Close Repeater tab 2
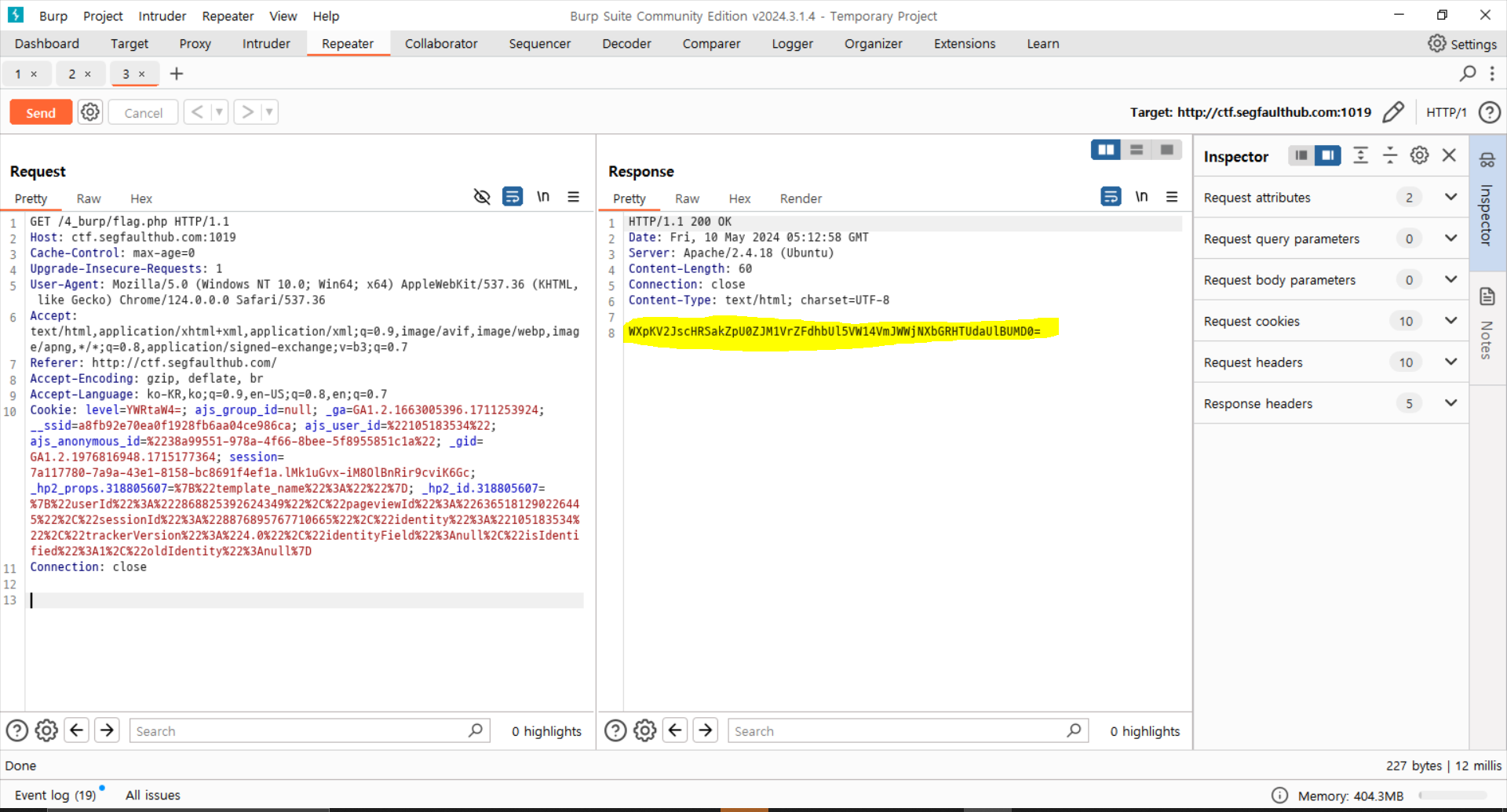Screen dimensions: 1507x812 88,74
